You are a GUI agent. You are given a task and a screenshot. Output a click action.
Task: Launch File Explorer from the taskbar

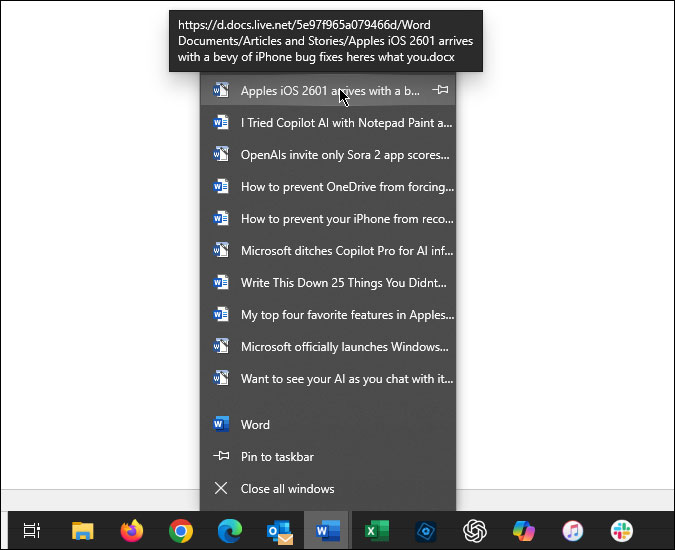pyautogui.click(x=82, y=531)
